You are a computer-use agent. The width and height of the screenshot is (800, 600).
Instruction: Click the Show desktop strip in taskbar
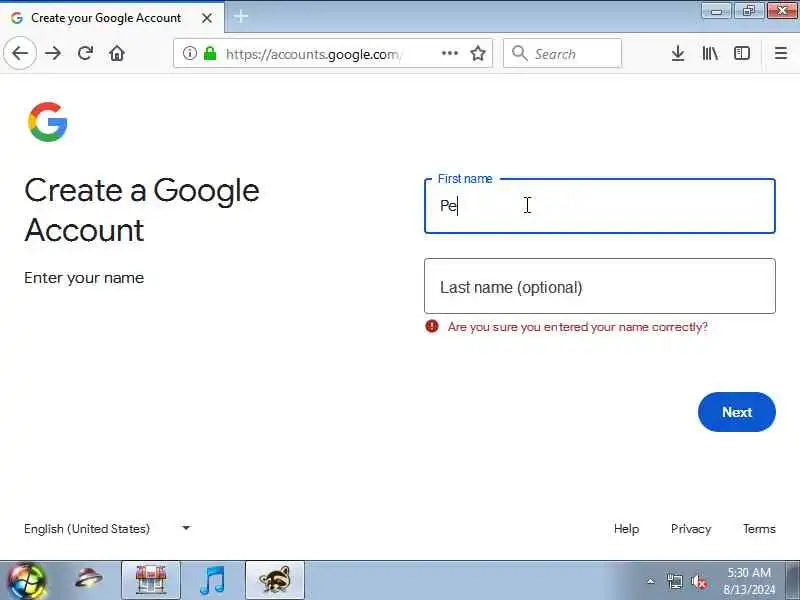[x=793, y=580]
